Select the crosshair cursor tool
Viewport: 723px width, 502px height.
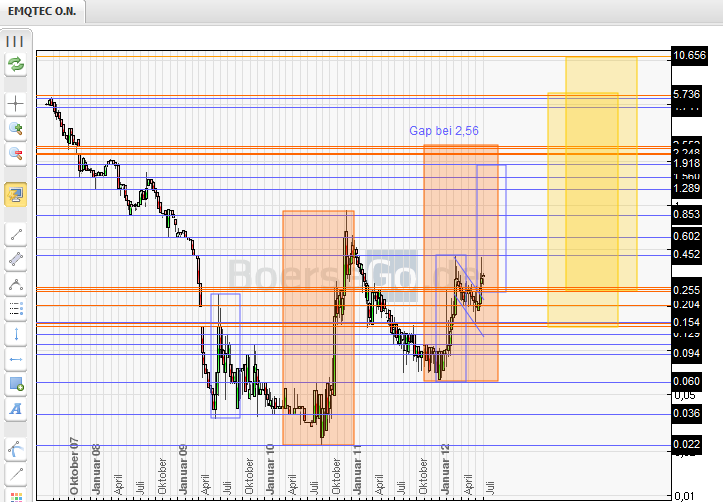(x=16, y=103)
